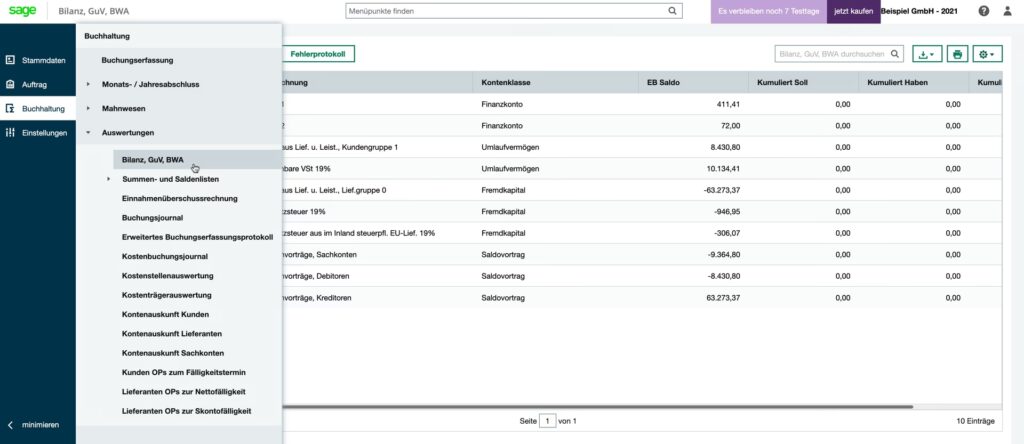This screenshot has height=444, width=1024.
Task: Select the Buchhaltung sidebar icon
Action: (x=10, y=108)
